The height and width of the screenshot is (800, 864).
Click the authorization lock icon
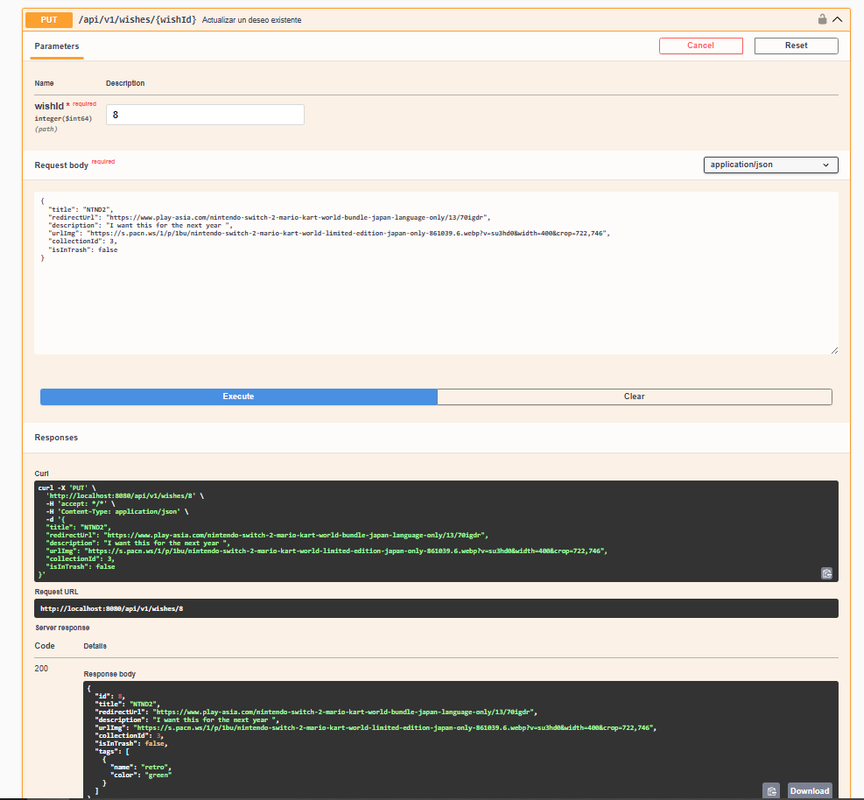tap(822, 19)
